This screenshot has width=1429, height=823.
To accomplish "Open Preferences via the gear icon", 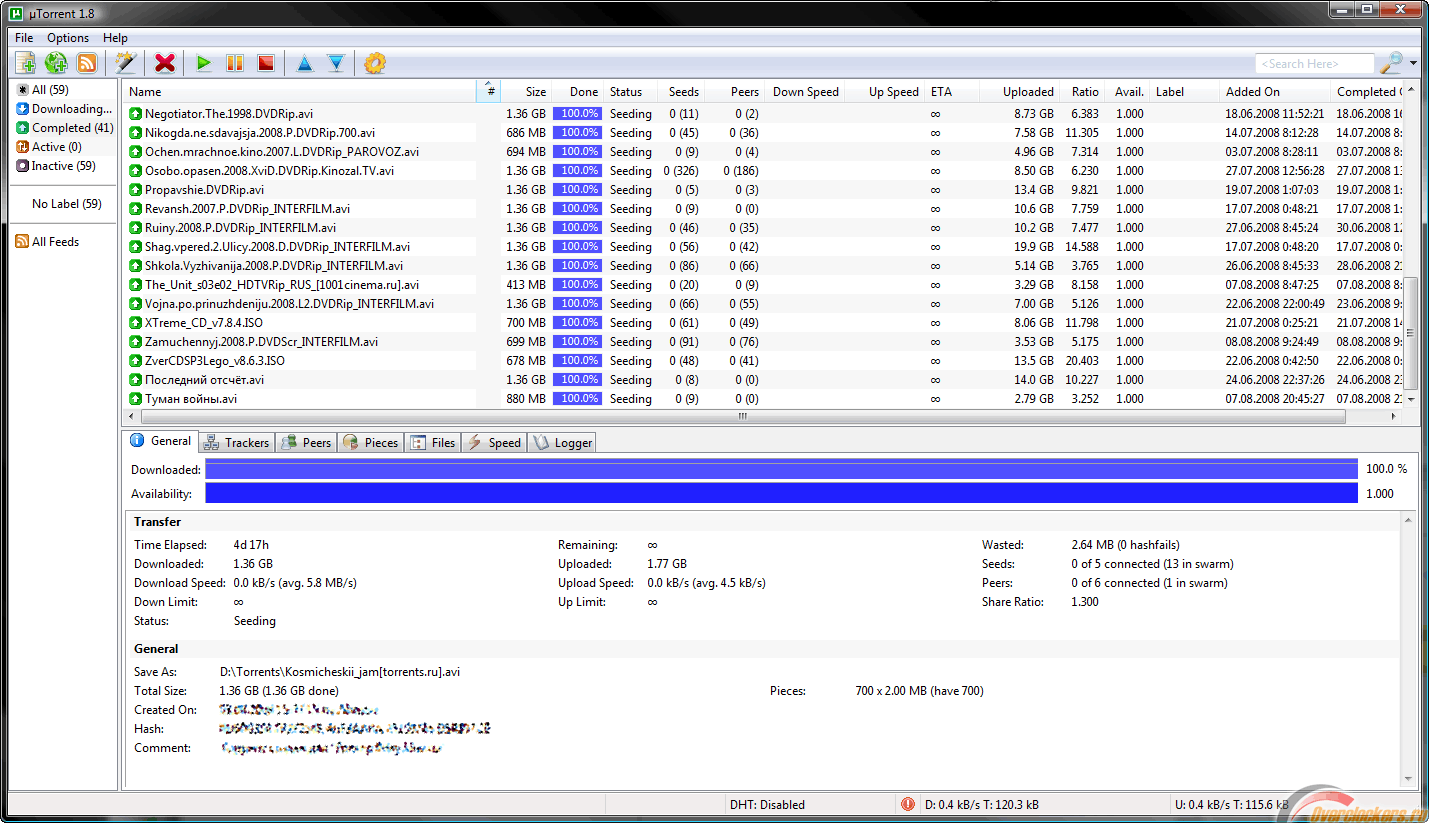I will pyautogui.click(x=373, y=62).
